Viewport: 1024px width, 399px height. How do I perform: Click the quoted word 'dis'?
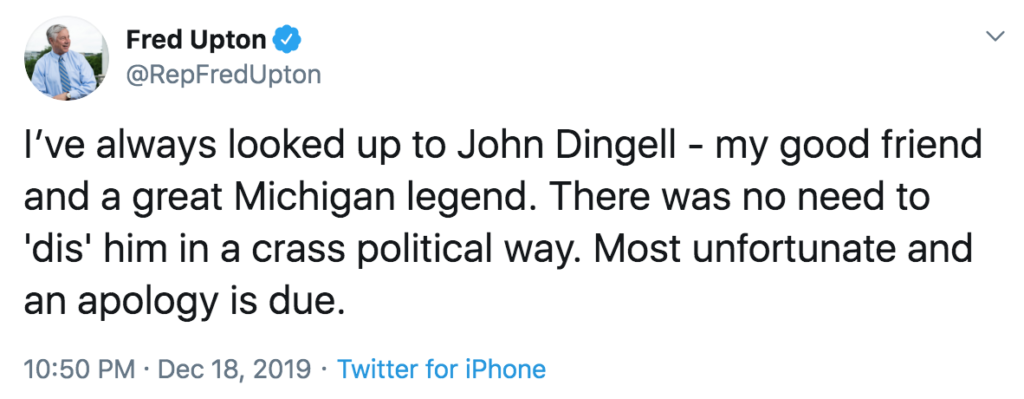coord(59,249)
